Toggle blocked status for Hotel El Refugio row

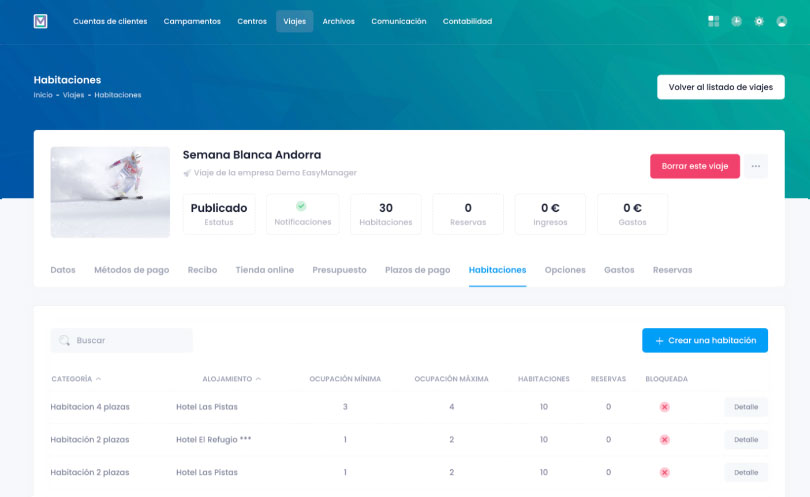pyautogui.click(x=664, y=440)
